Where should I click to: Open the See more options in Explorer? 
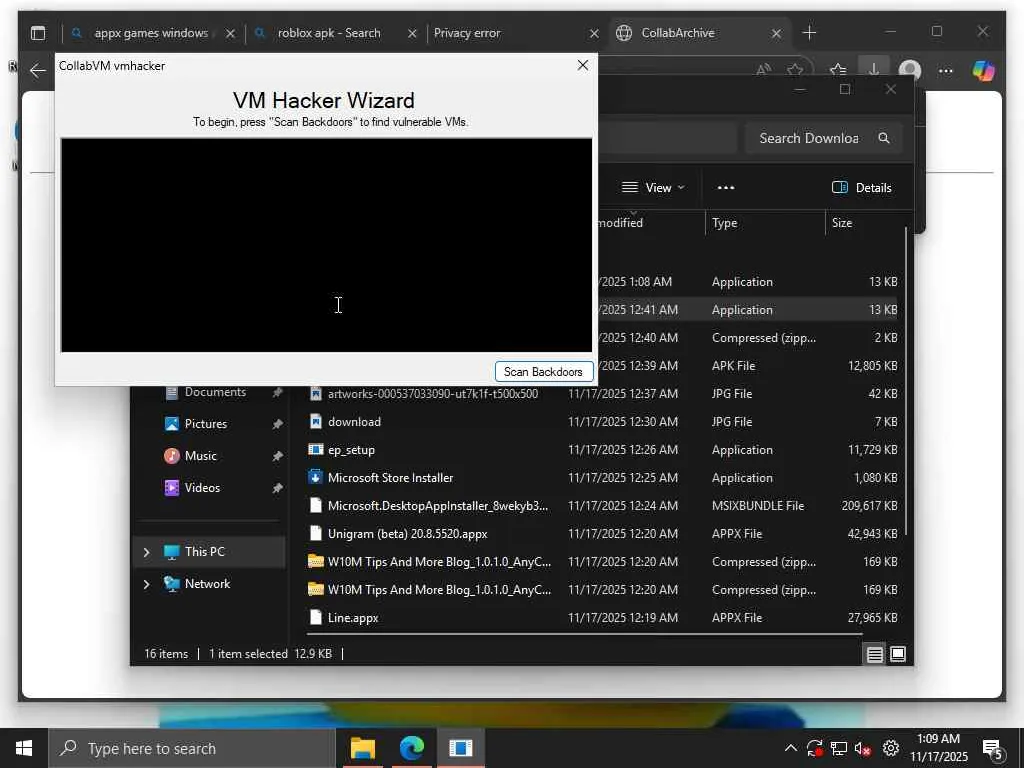[726, 187]
